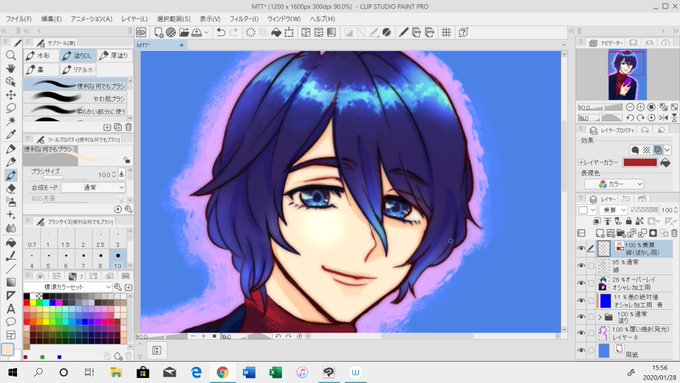Click the grid snap icon in command bar
Screen dimensions: 680x383
(446, 33)
